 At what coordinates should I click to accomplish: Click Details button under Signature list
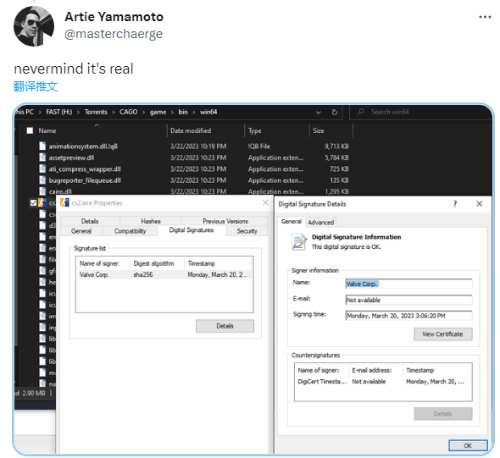point(225,326)
